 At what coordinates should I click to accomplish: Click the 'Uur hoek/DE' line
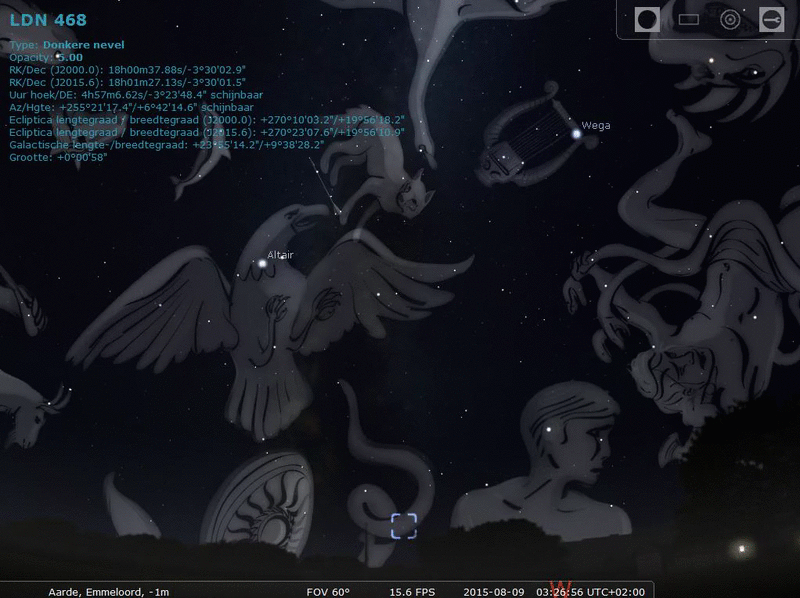(x=136, y=95)
